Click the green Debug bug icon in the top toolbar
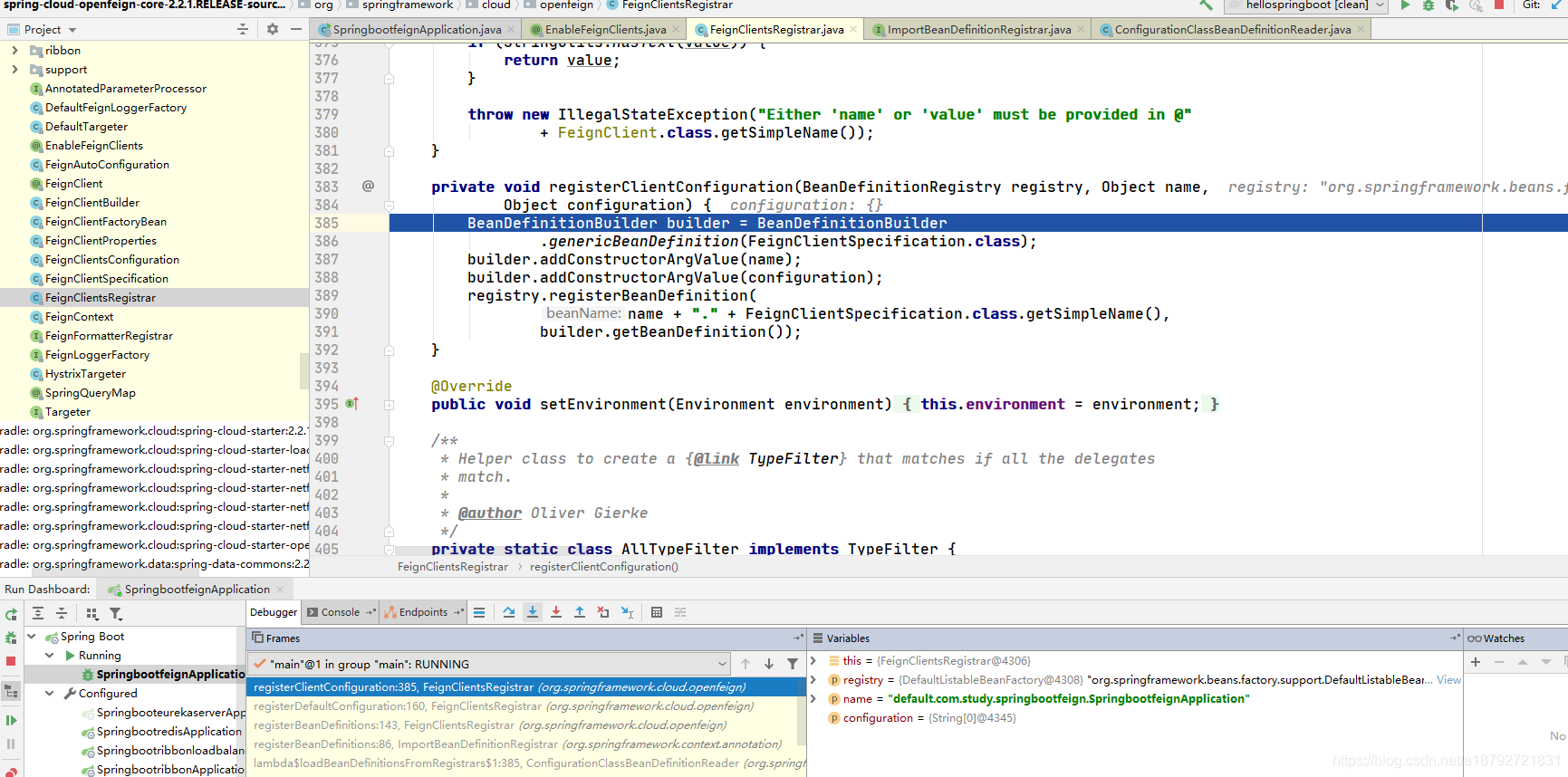 point(1429,5)
